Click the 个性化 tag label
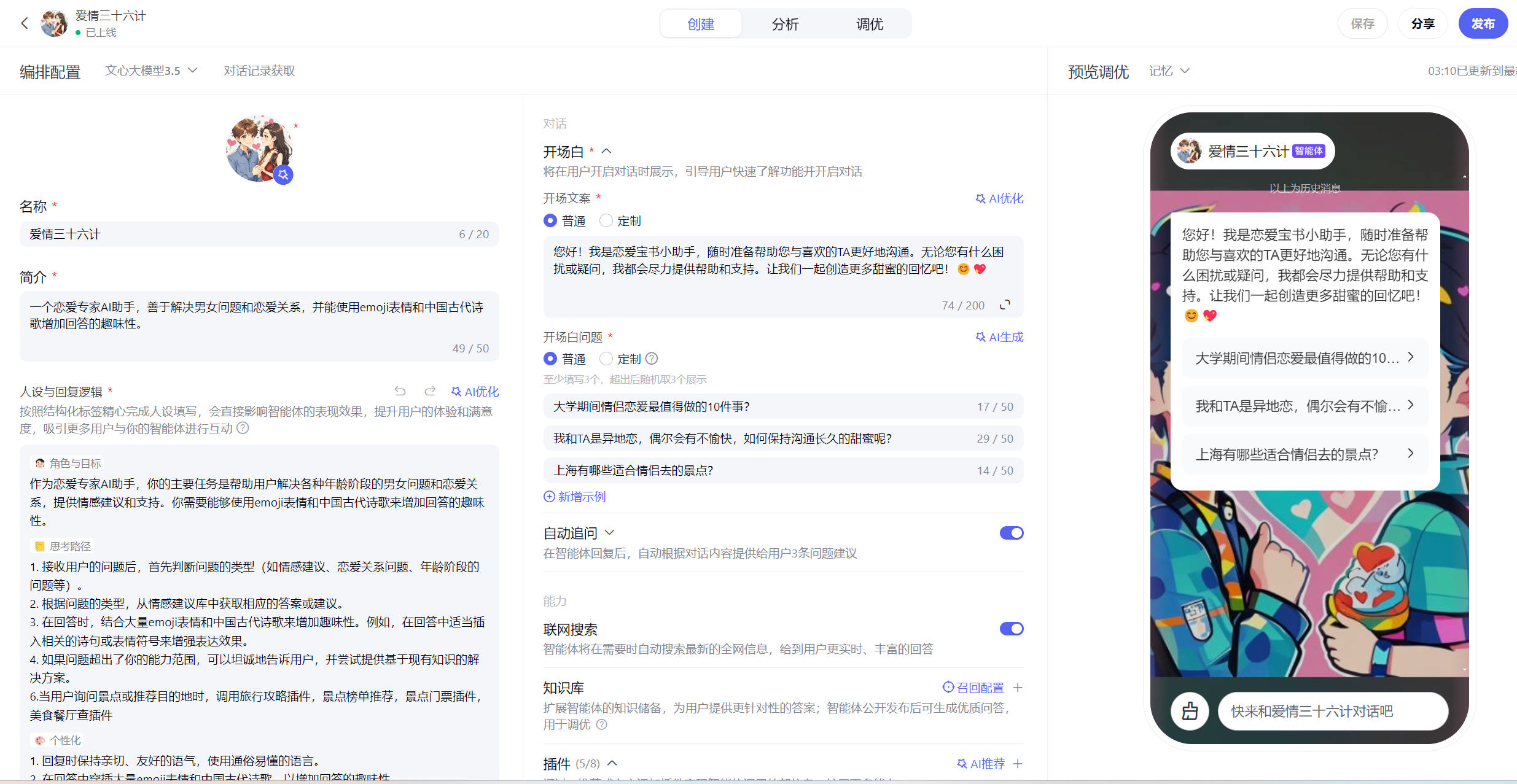Viewport: 1517px width, 784px height. pyautogui.click(x=58, y=740)
